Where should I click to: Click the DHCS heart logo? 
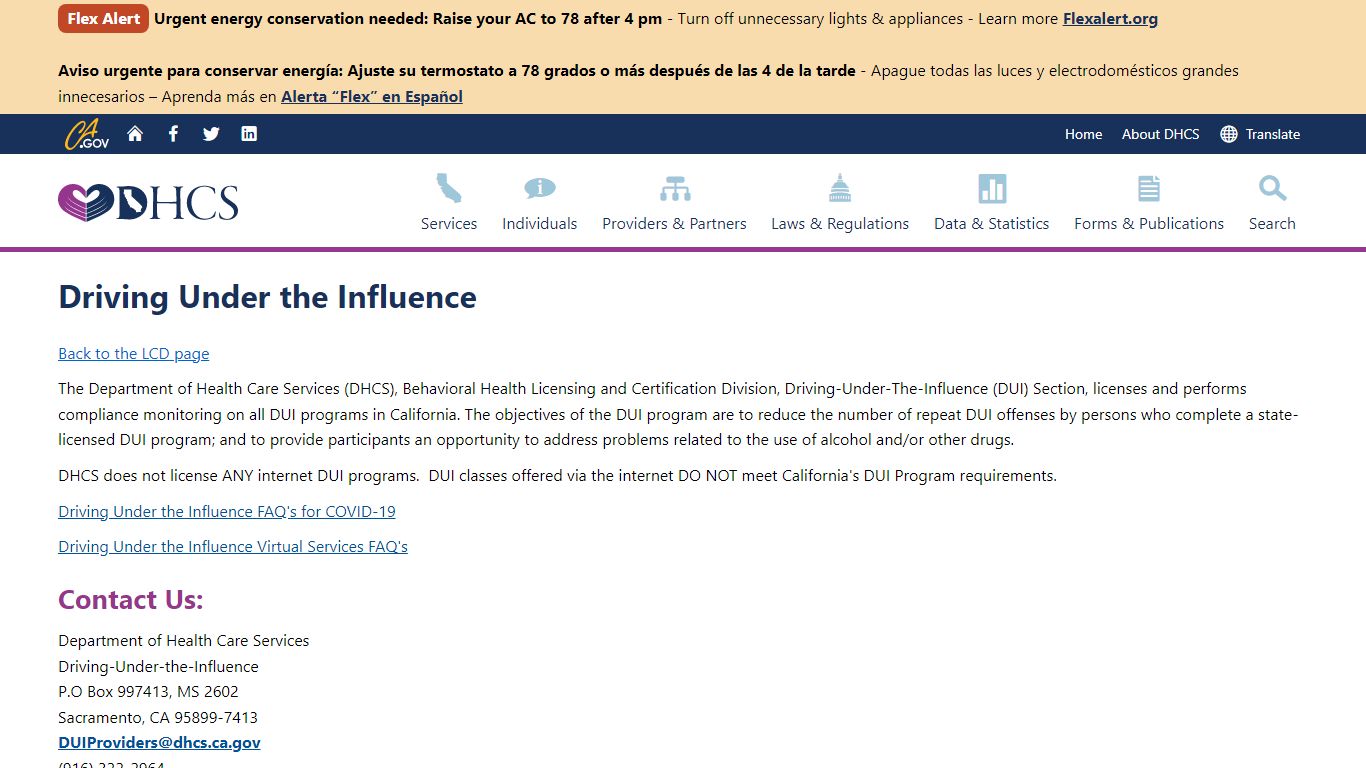[148, 202]
